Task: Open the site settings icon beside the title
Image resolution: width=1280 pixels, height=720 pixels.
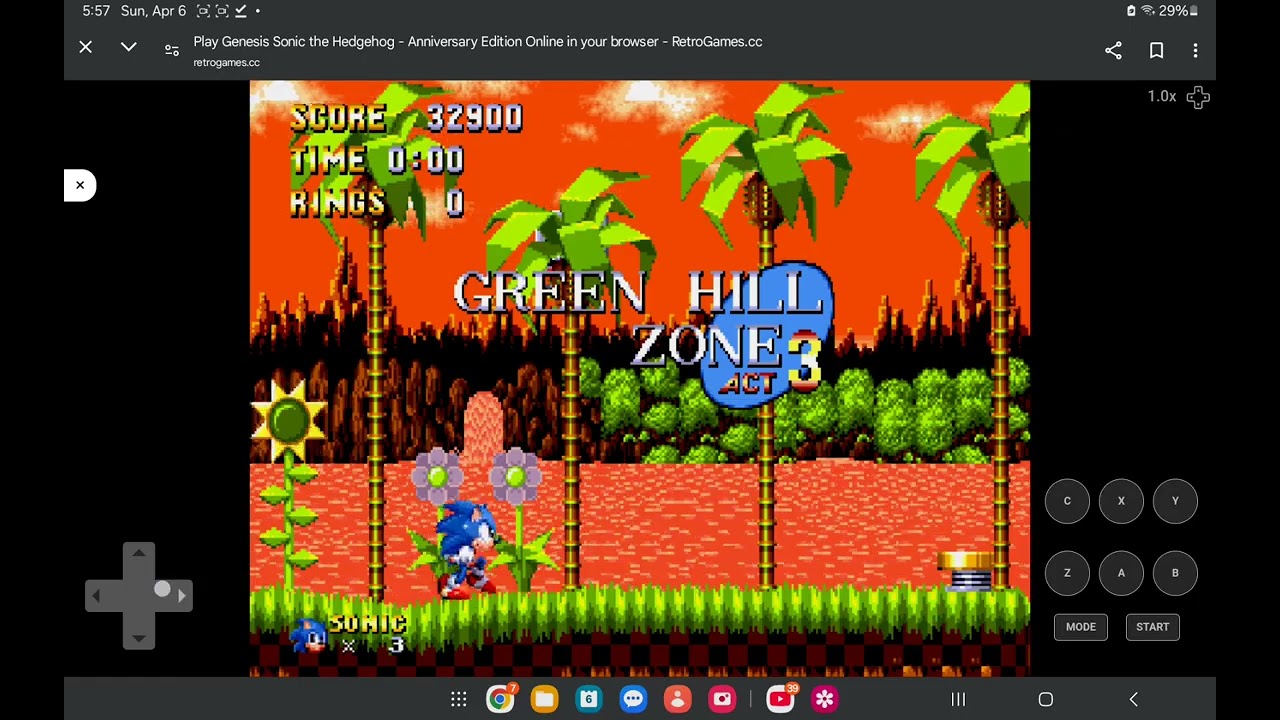Action: click(172, 49)
